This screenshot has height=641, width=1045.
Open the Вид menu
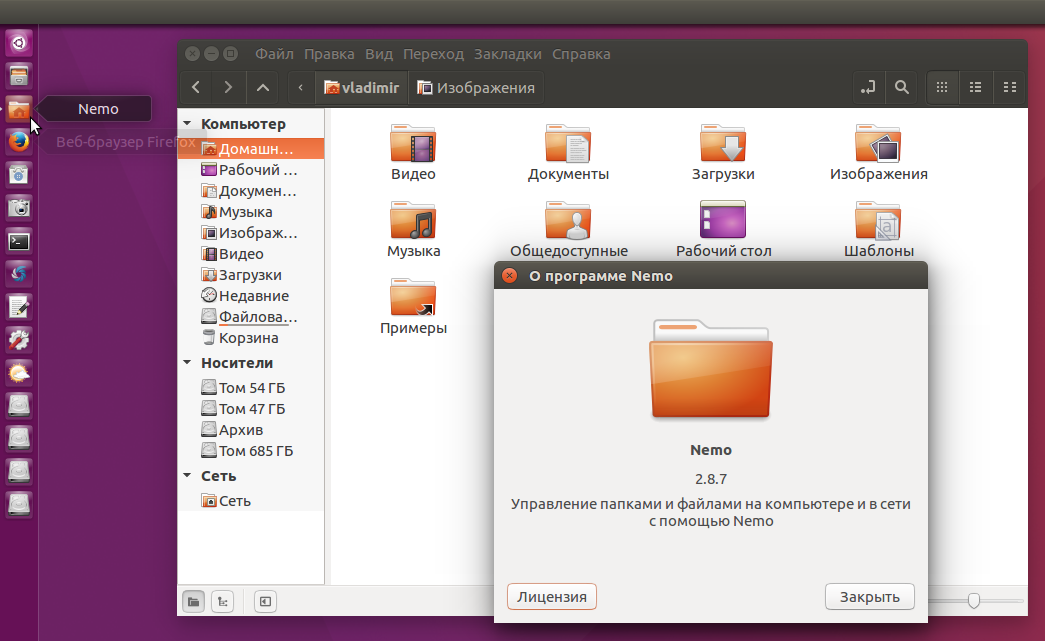(x=379, y=54)
